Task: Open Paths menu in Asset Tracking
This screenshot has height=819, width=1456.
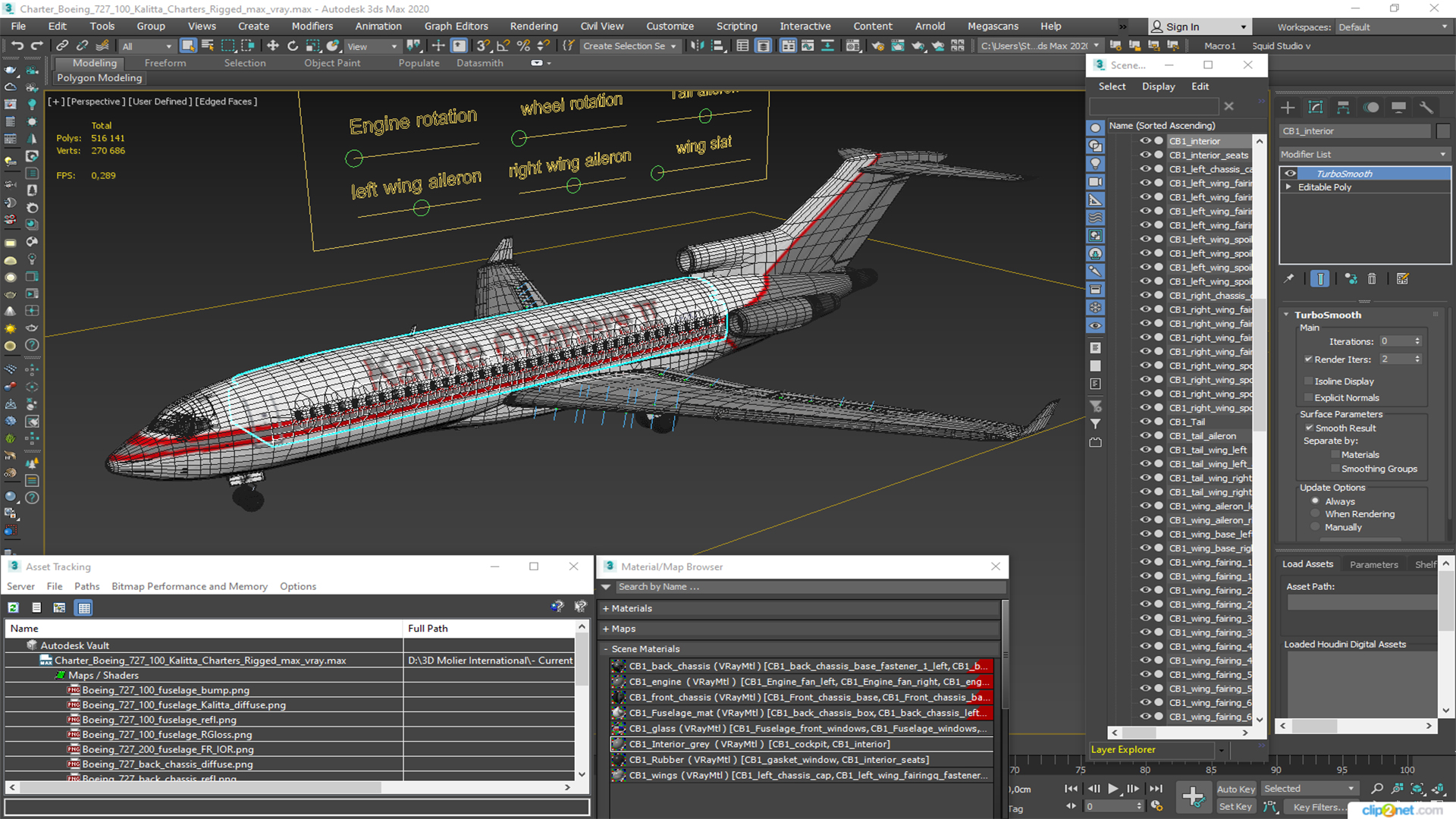Action: coord(87,586)
